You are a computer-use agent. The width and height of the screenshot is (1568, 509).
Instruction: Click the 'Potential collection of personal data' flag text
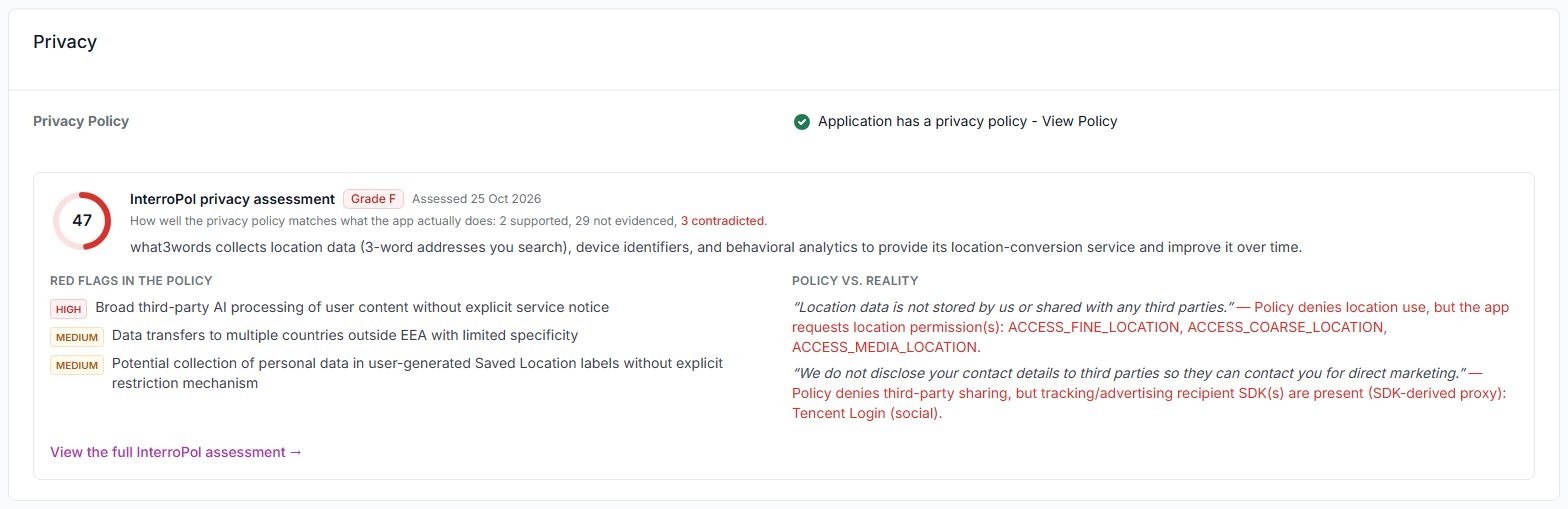[417, 373]
